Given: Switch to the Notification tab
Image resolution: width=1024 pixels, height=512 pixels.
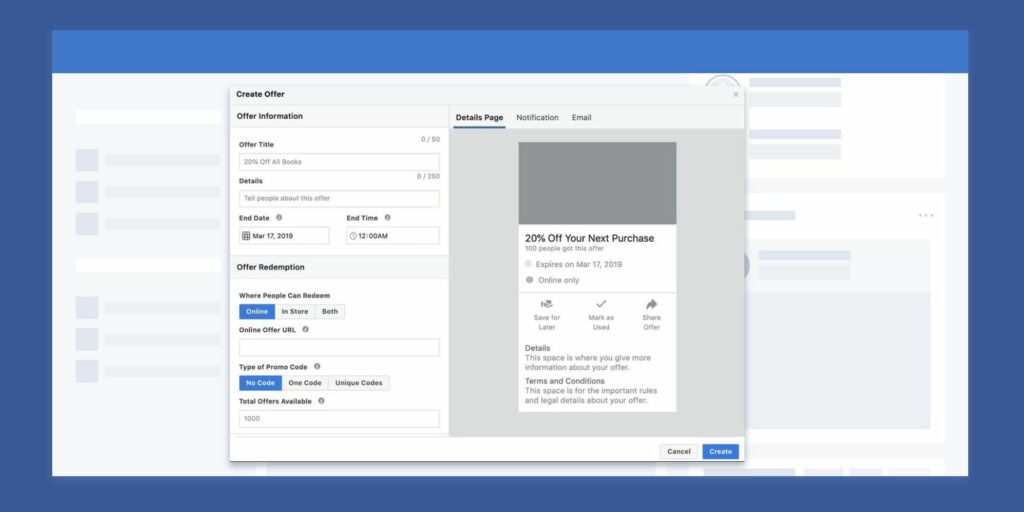Looking at the screenshot, I should tap(537, 118).
